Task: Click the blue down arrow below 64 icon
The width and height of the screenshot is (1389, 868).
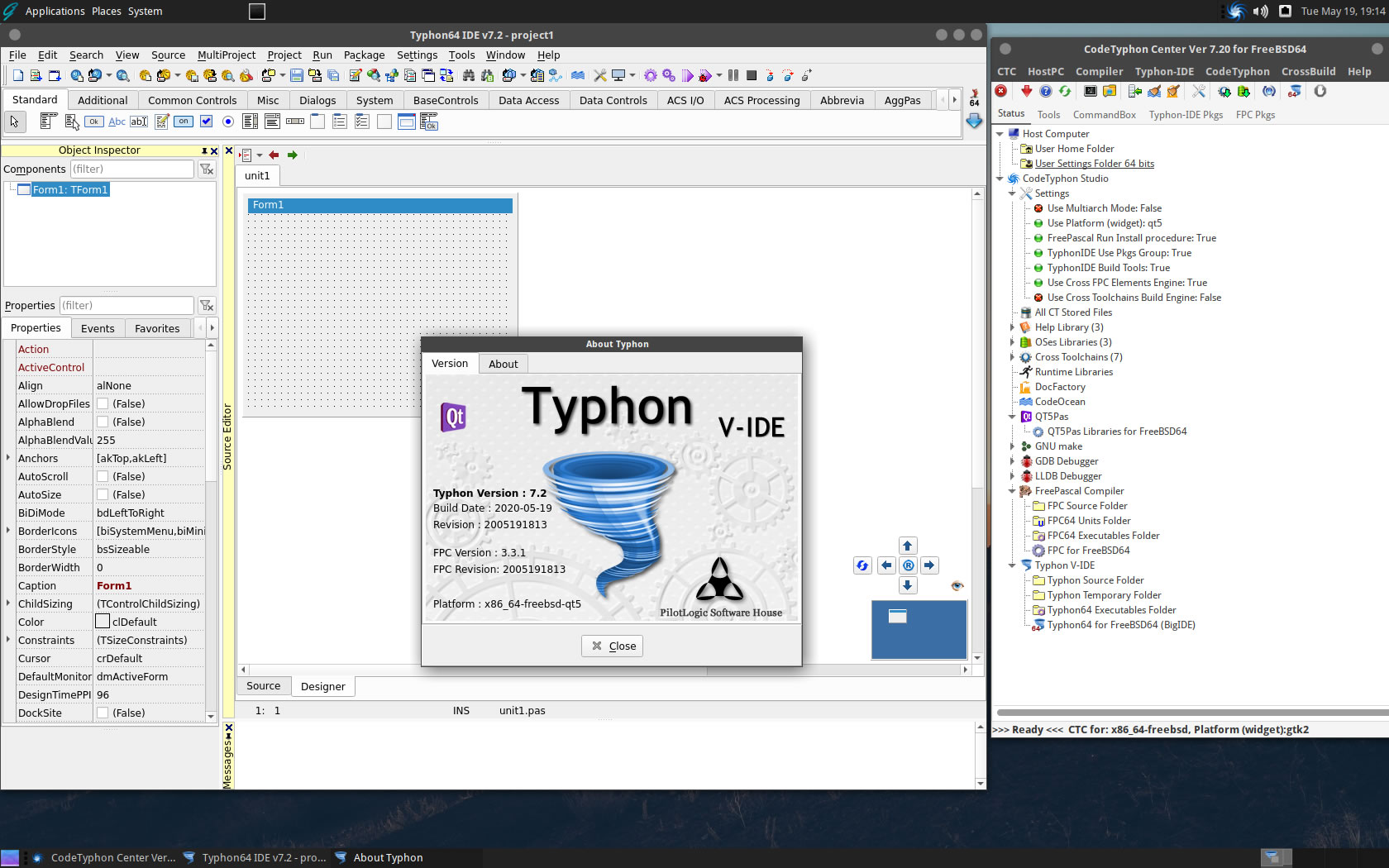Action: [x=974, y=121]
